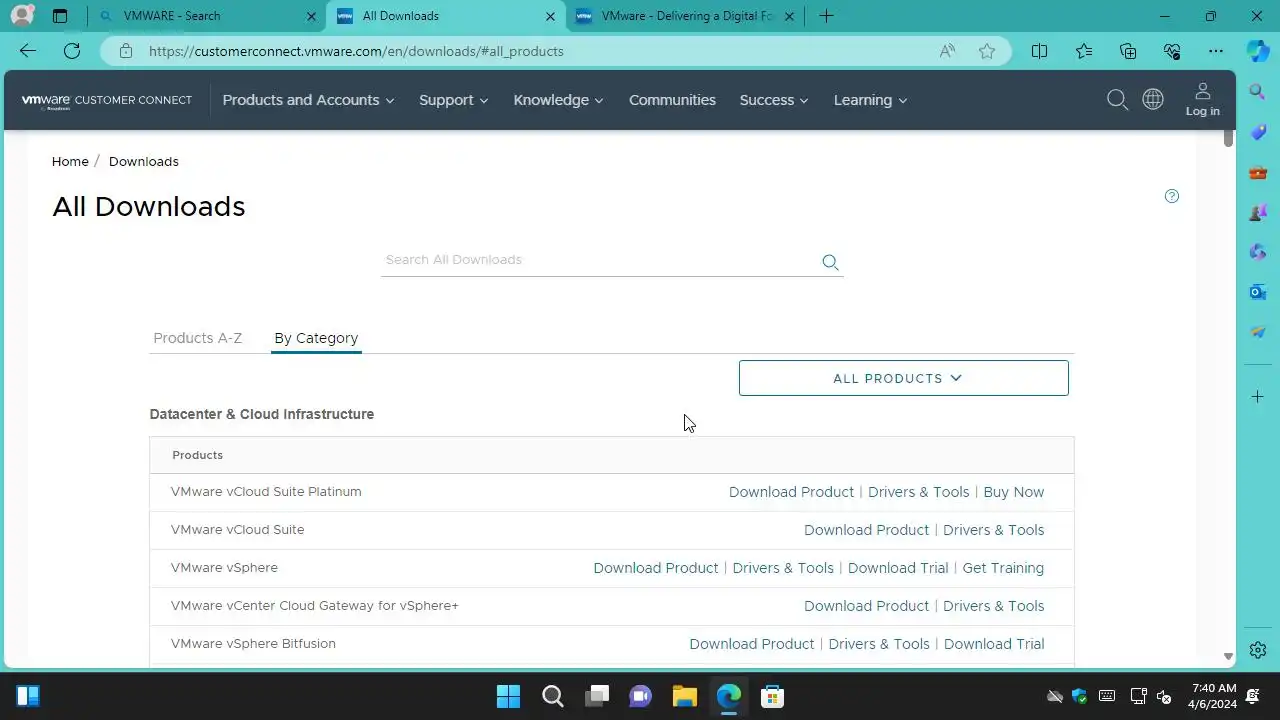Click Download Product for VMware vSphere
1280x720 pixels.
tap(656, 568)
